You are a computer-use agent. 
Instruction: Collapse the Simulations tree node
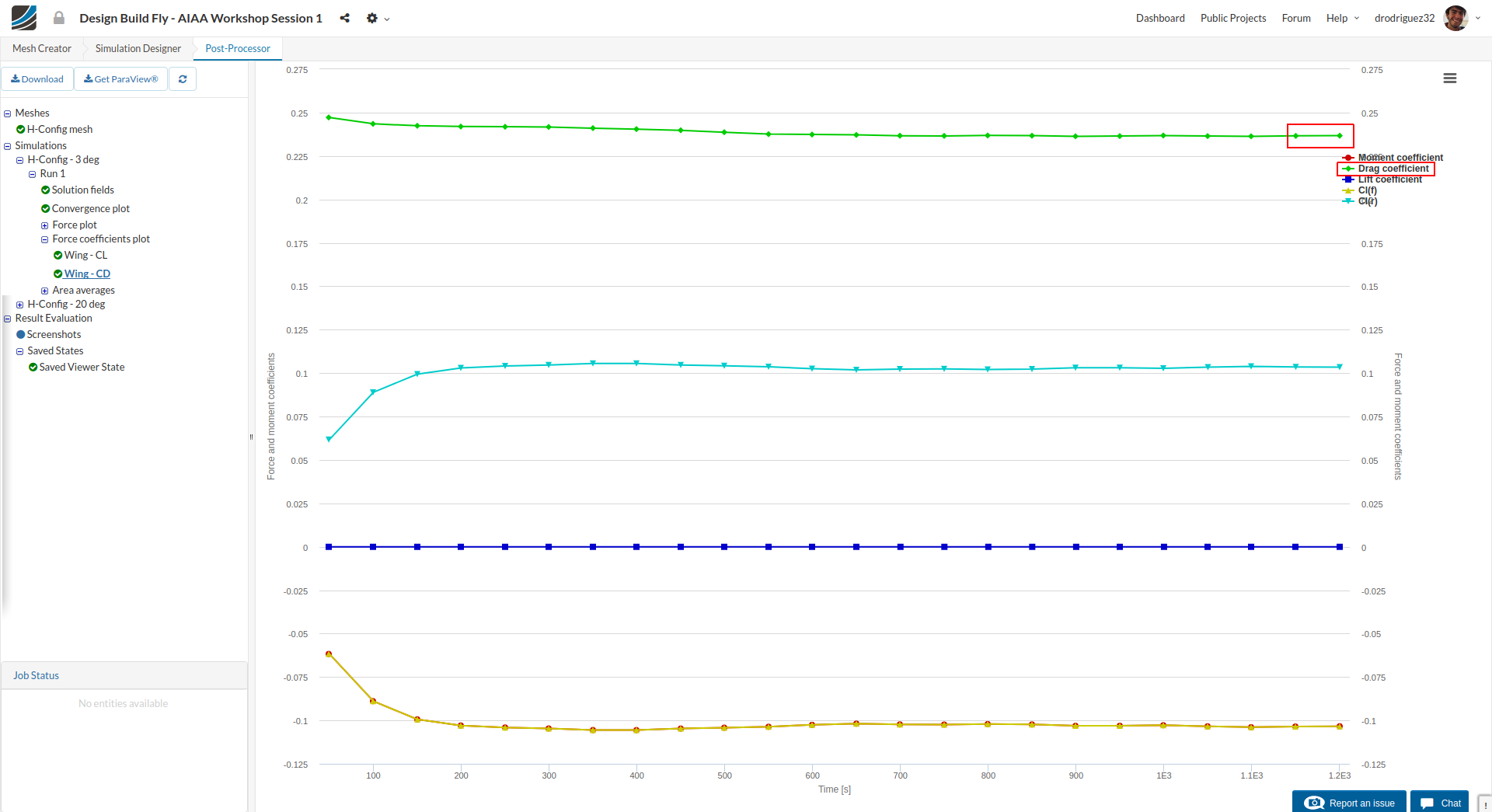point(8,146)
